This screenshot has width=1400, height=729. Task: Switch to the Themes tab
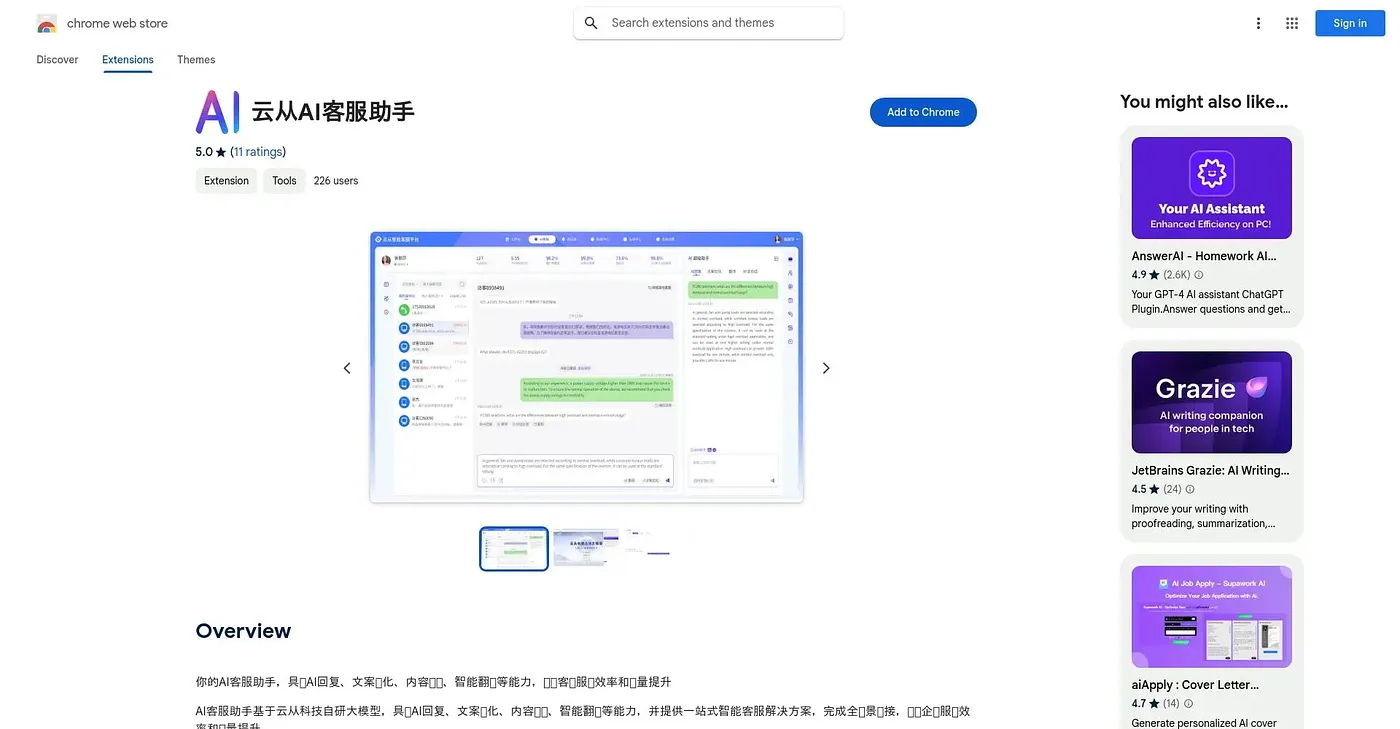pos(196,60)
